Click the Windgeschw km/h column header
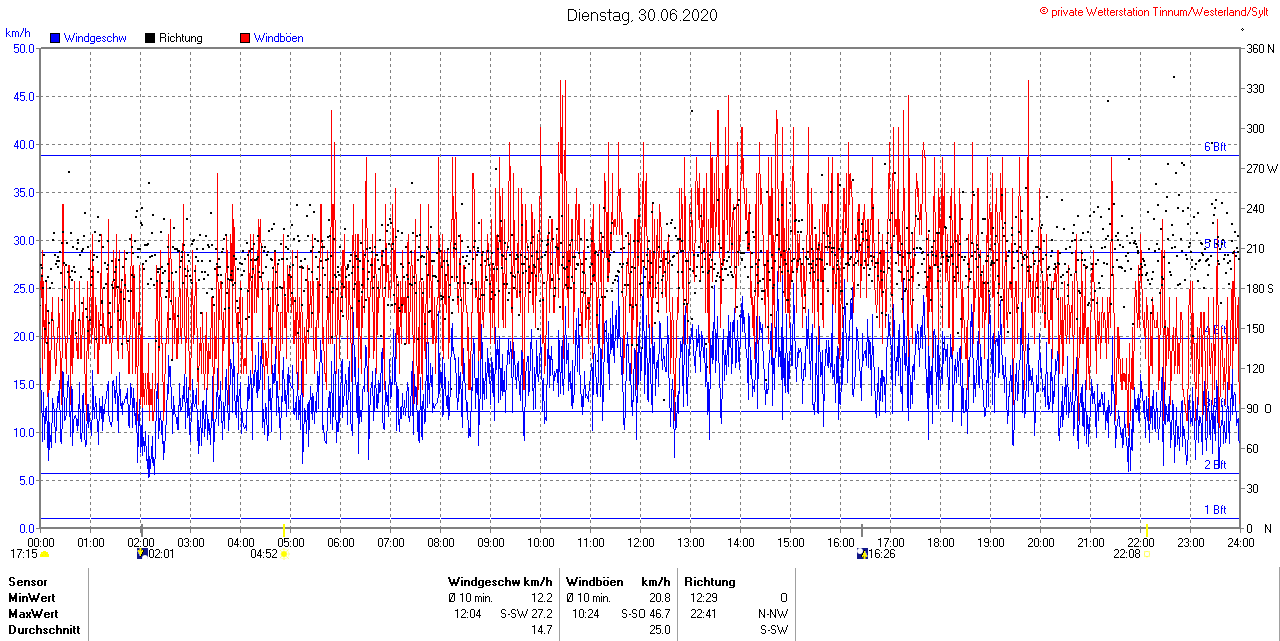This screenshot has height=641, width=1280. [501, 582]
